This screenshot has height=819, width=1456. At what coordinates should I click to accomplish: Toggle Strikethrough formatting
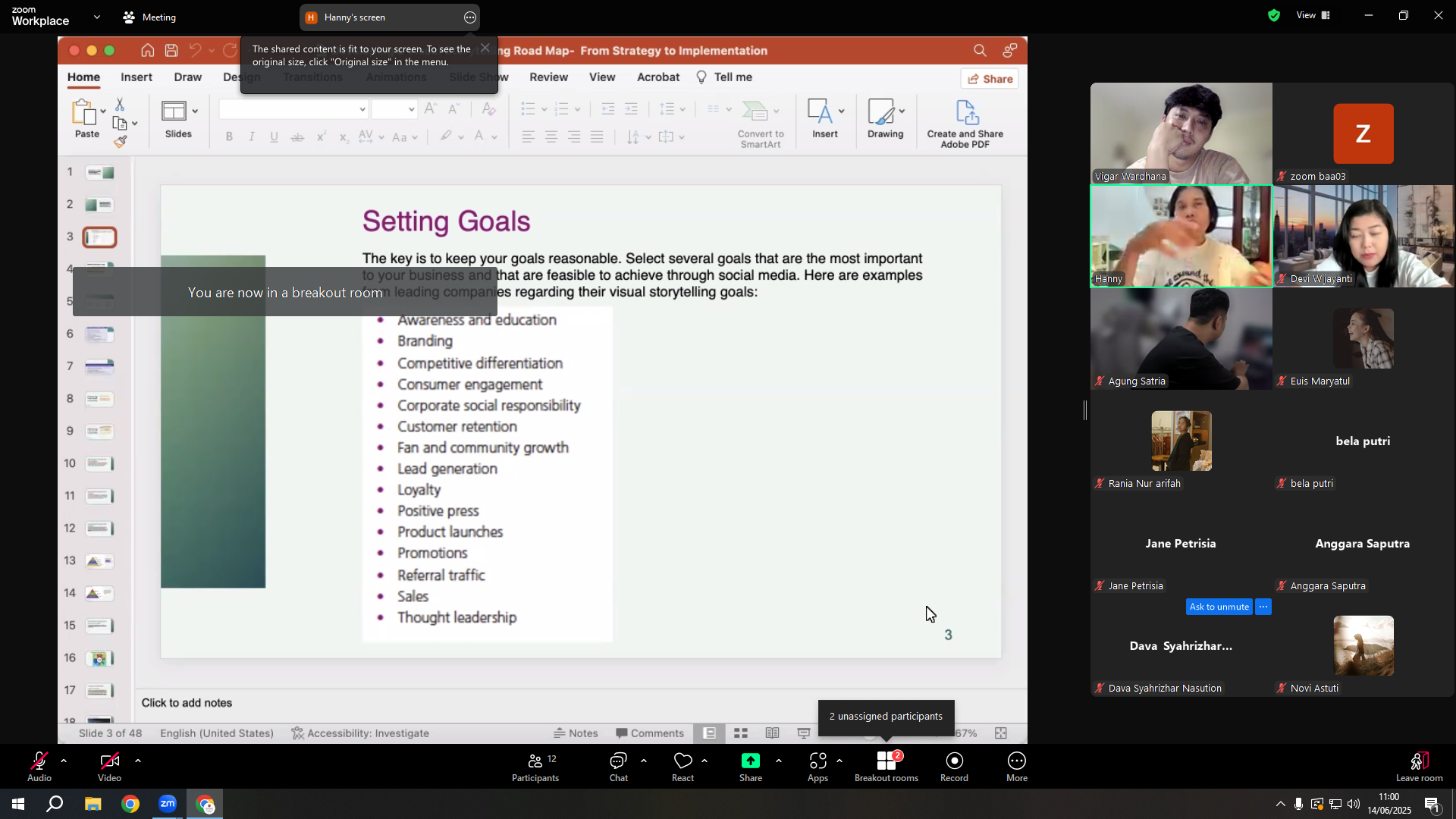pos(298,137)
